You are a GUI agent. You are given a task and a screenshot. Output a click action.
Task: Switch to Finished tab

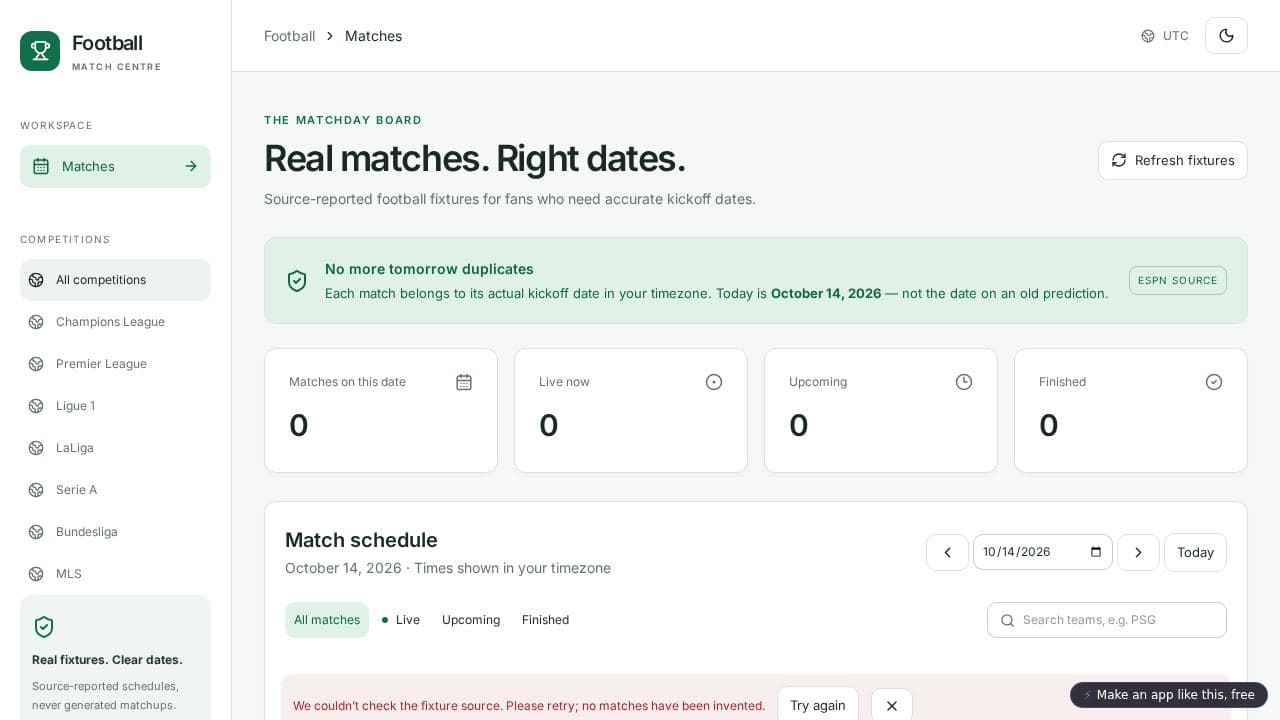click(545, 620)
